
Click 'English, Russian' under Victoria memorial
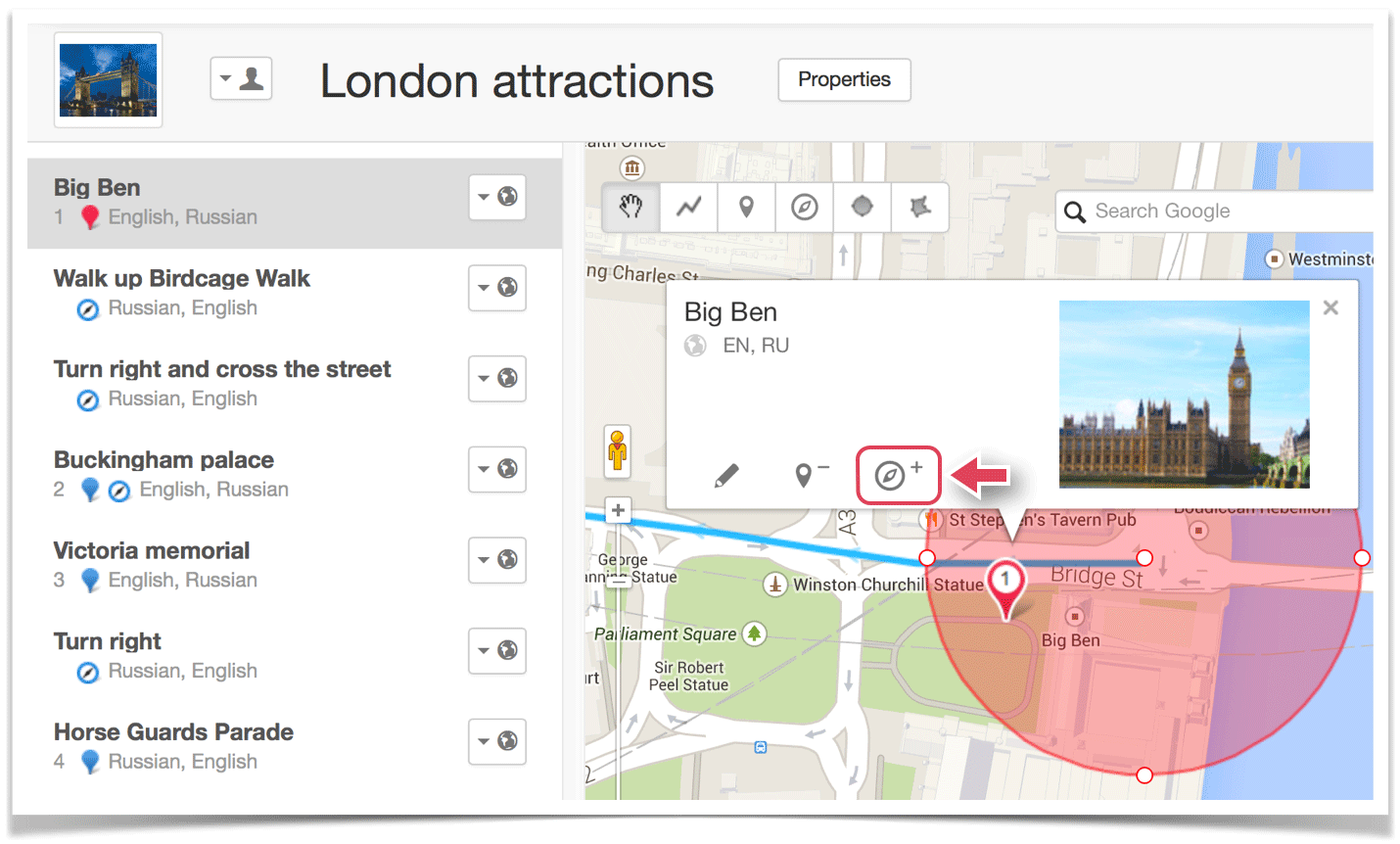[x=183, y=581]
